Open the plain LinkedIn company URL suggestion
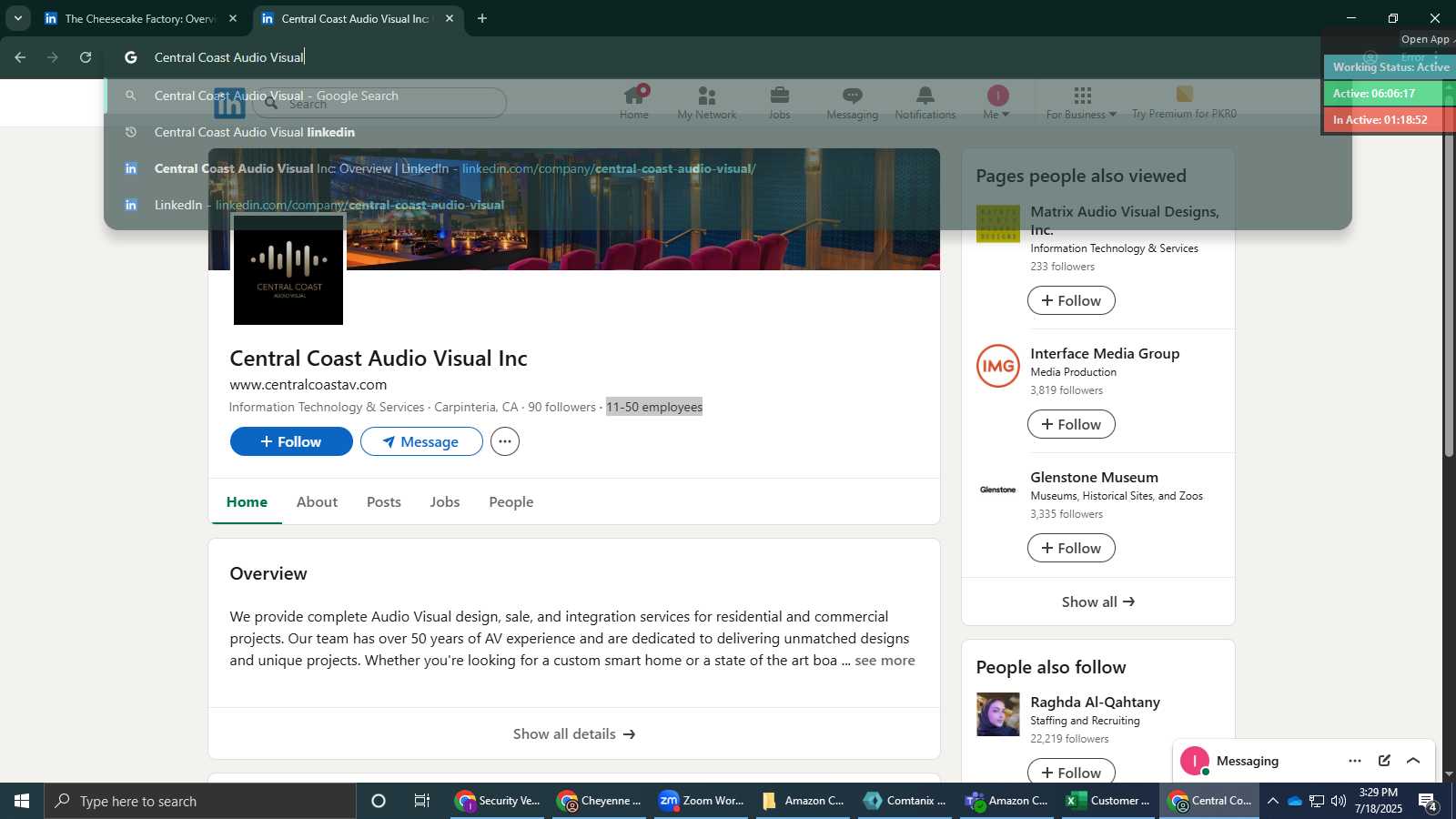The image size is (1456, 819). (x=728, y=205)
